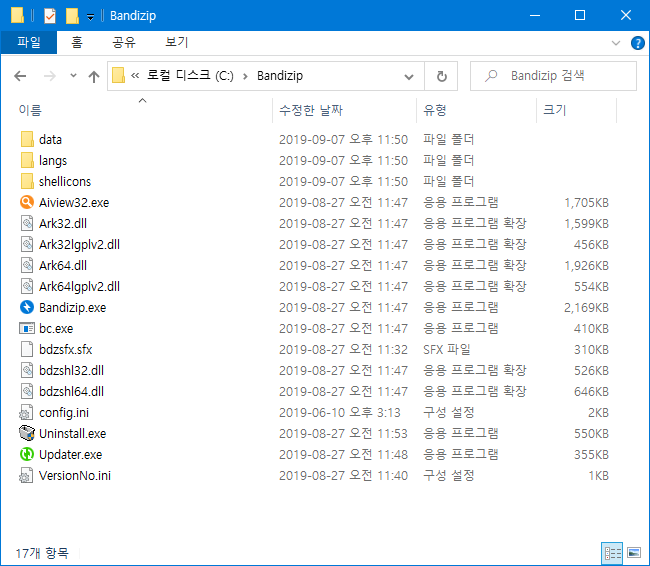Click the Ark64lgplv2.dll file icon
The image size is (650, 566).
pos(27,287)
